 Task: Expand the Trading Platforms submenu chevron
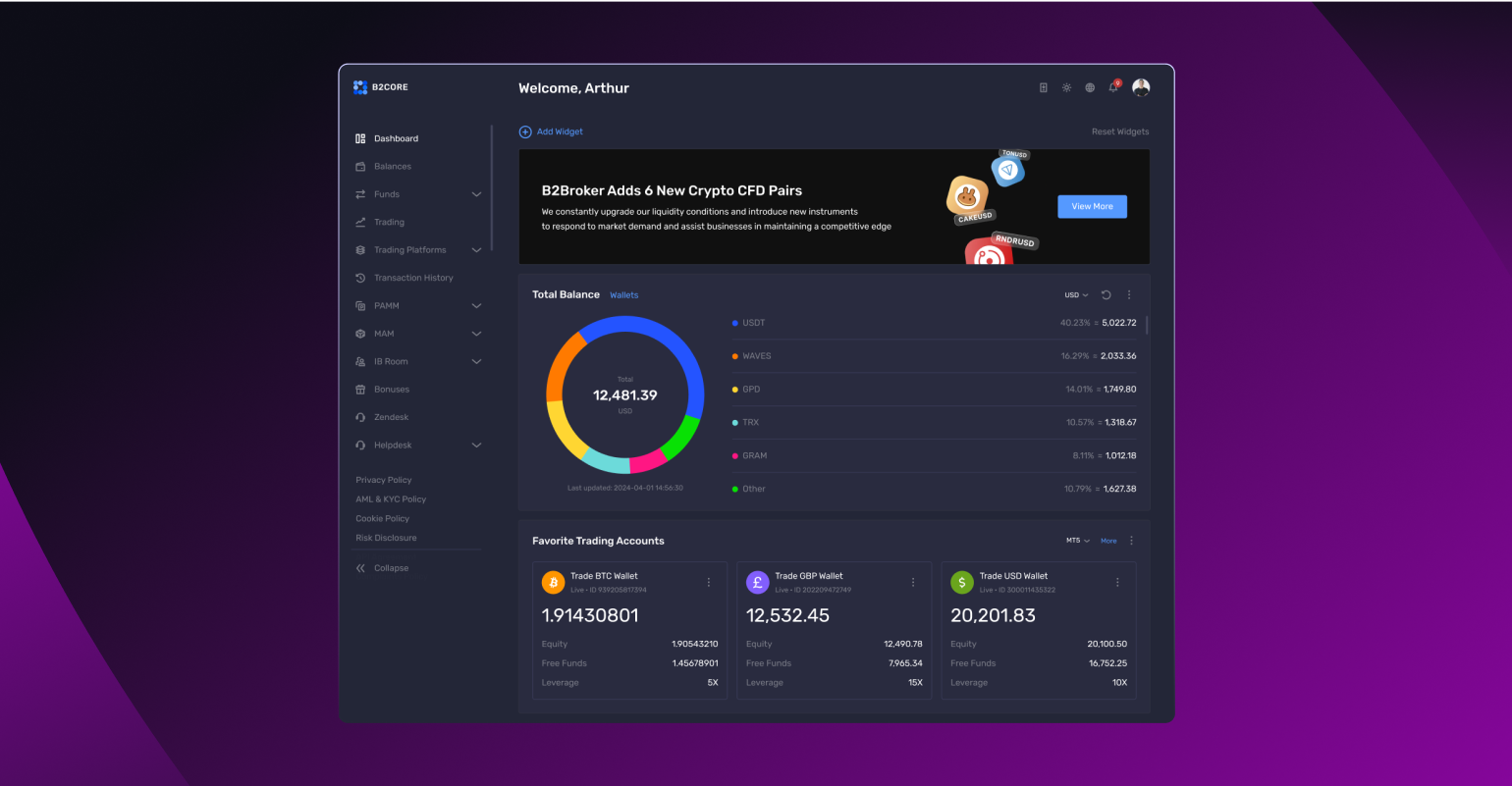(476, 250)
